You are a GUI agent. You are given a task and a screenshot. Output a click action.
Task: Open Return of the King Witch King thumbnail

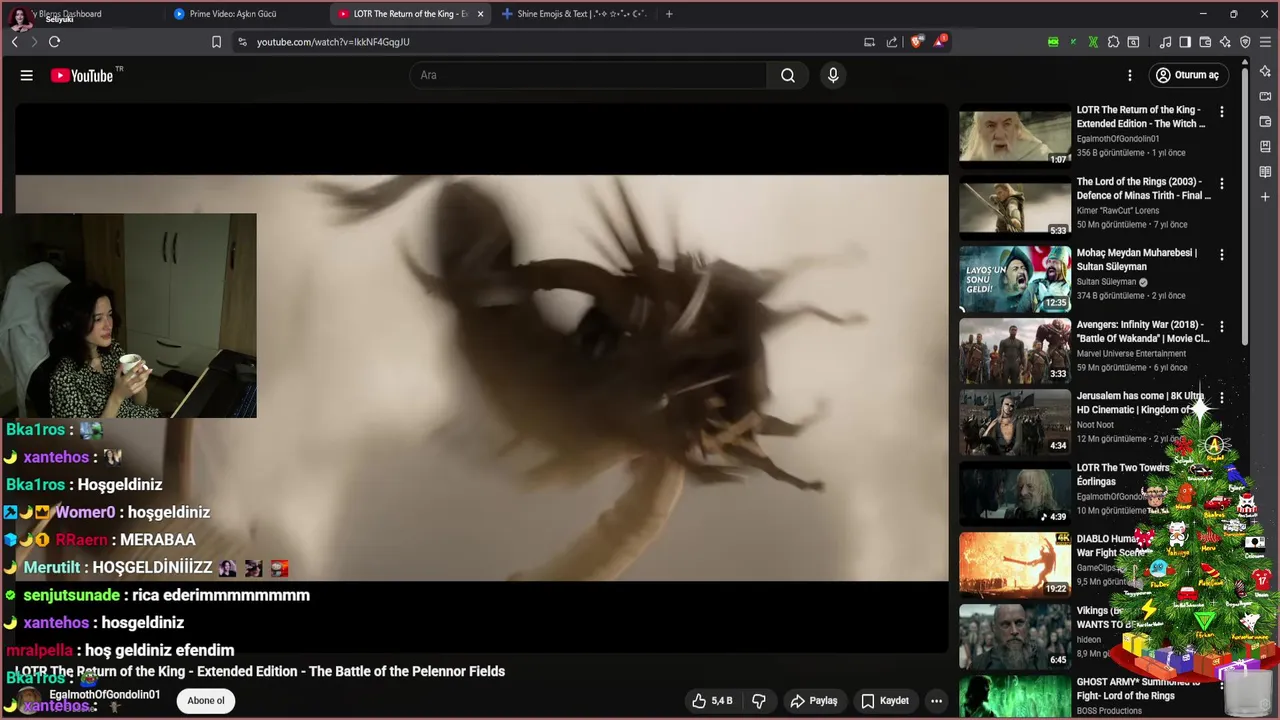[1015, 135]
